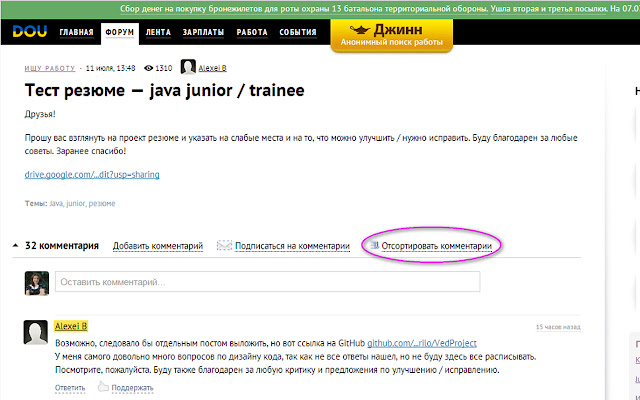Click the sort comments icon
640x400 pixels.
[374, 245]
